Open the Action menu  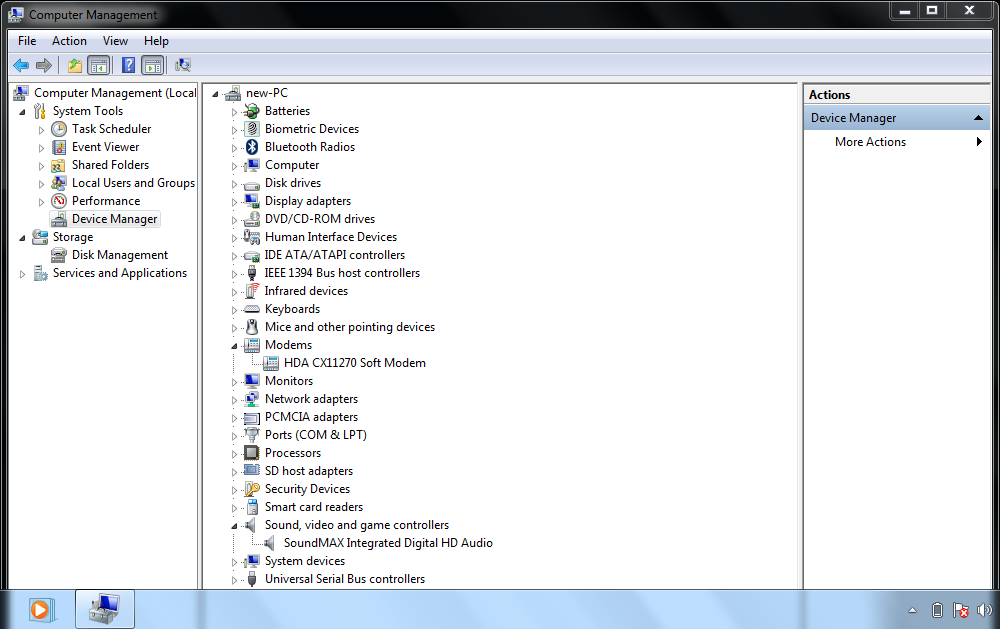tap(69, 41)
